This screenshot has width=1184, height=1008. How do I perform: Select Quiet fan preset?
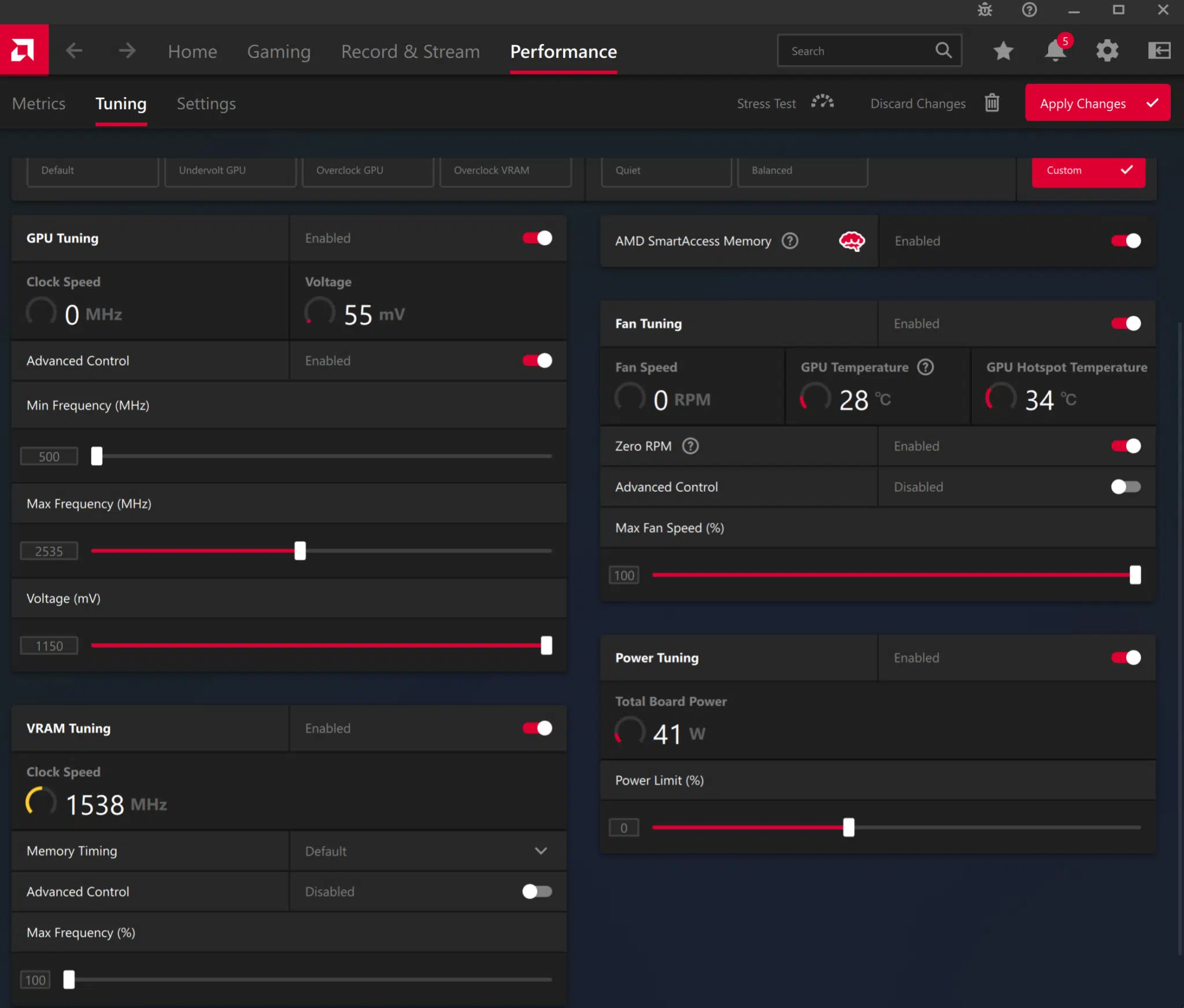click(667, 171)
